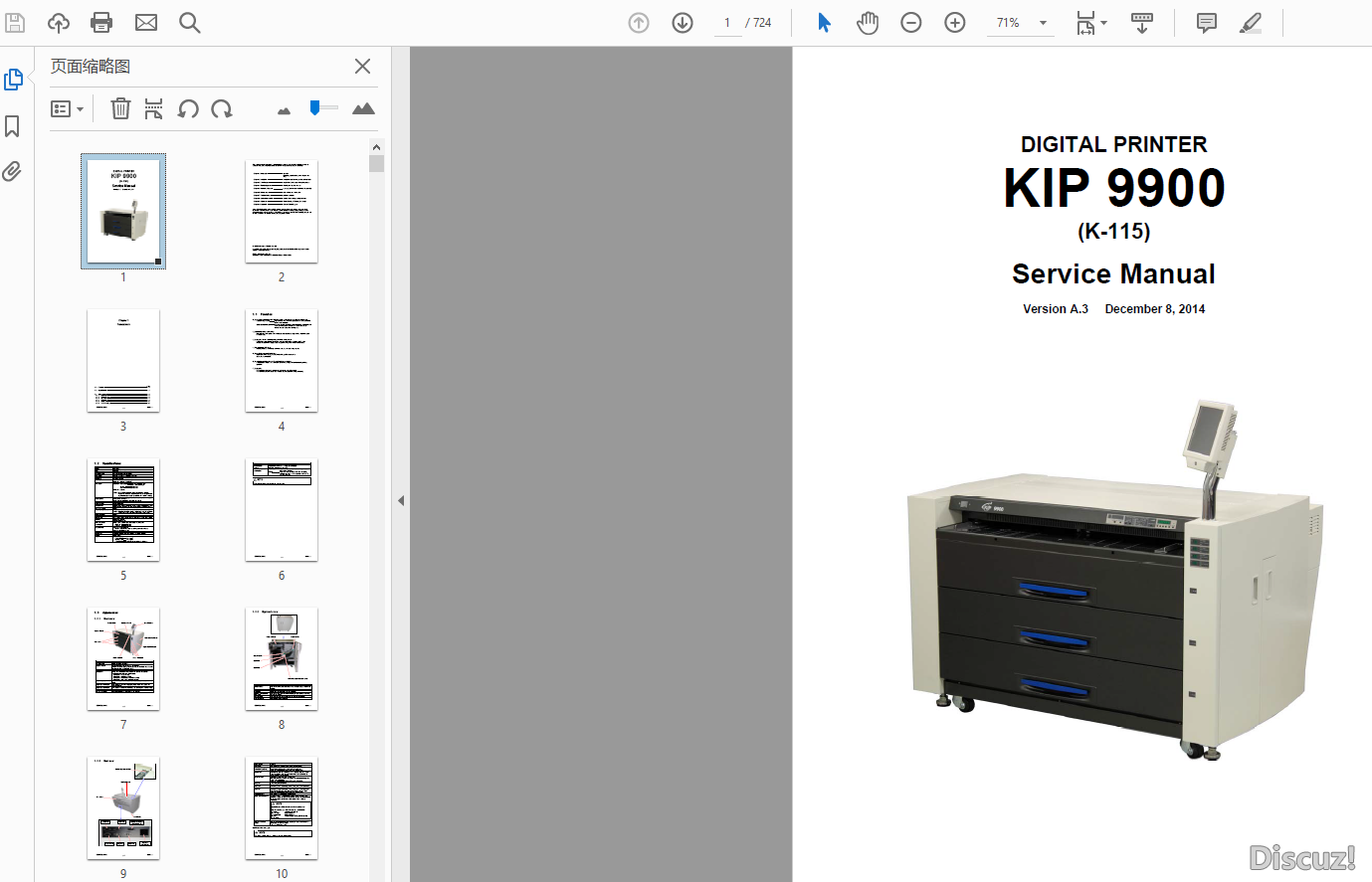Delete selected page with trash icon
The image size is (1372, 882).
pyautogui.click(x=120, y=109)
